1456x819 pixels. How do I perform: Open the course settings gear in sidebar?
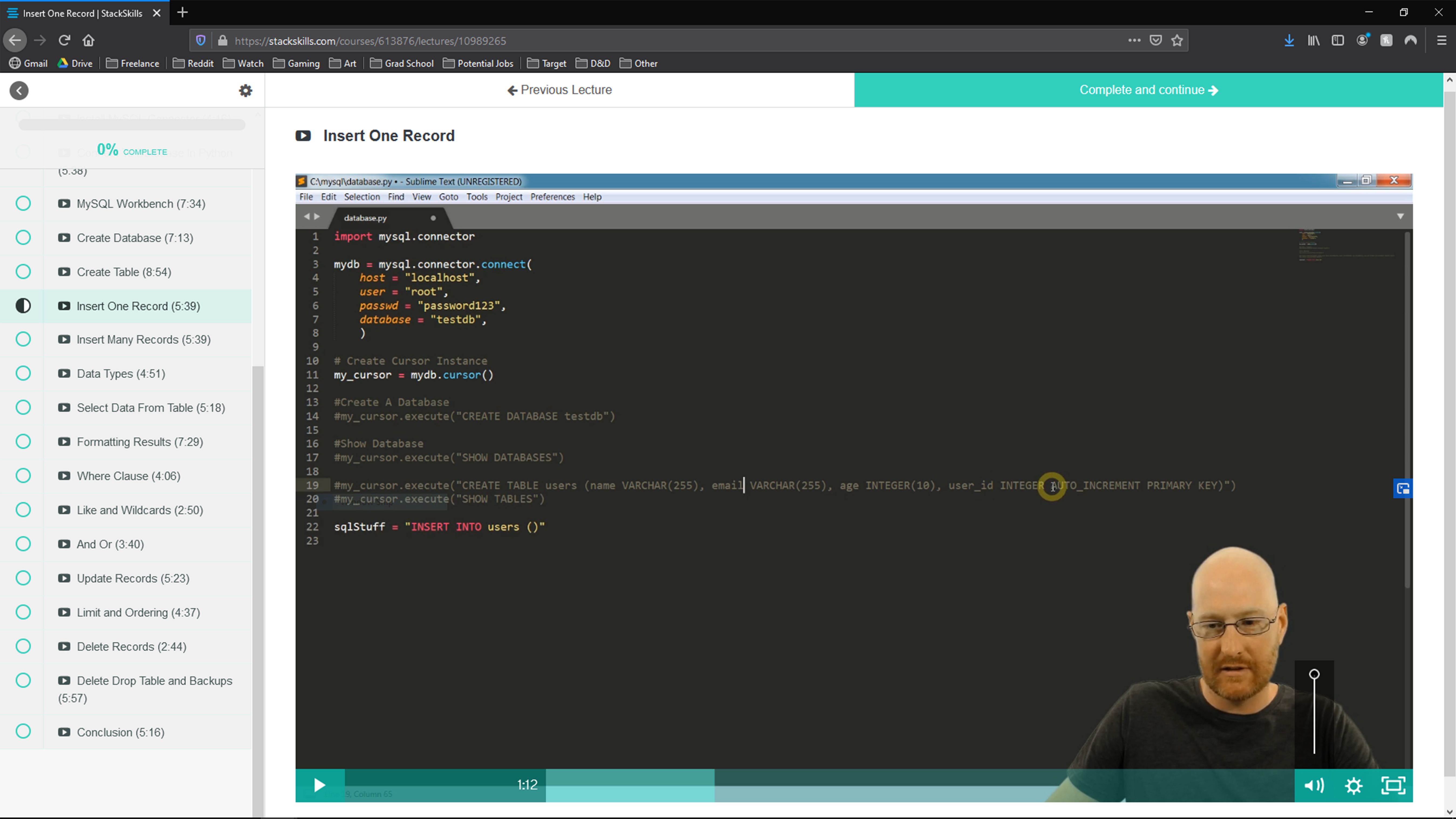pyautogui.click(x=245, y=90)
